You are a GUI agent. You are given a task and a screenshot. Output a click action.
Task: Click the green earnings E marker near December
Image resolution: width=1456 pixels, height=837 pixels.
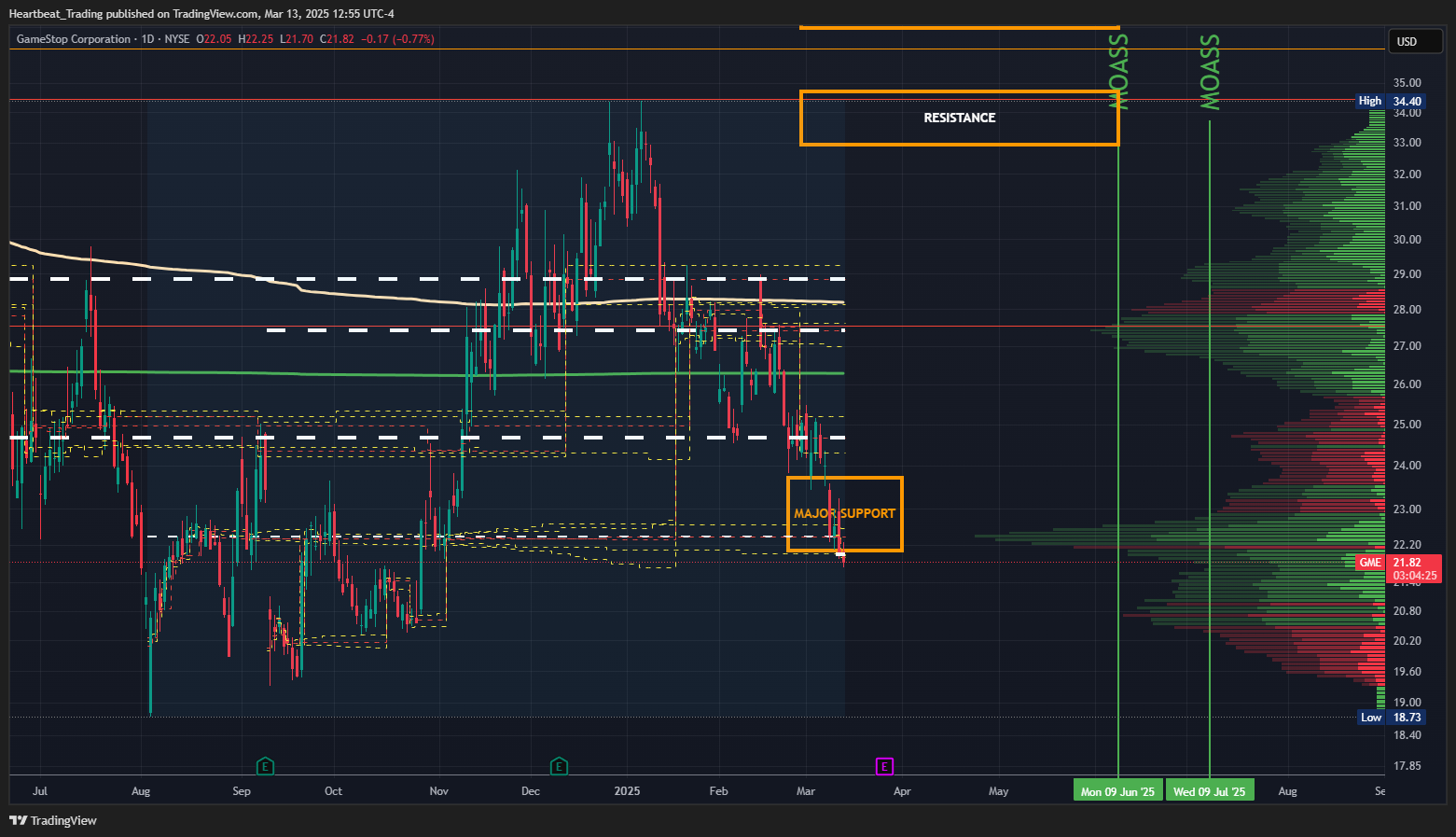pos(559,766)
